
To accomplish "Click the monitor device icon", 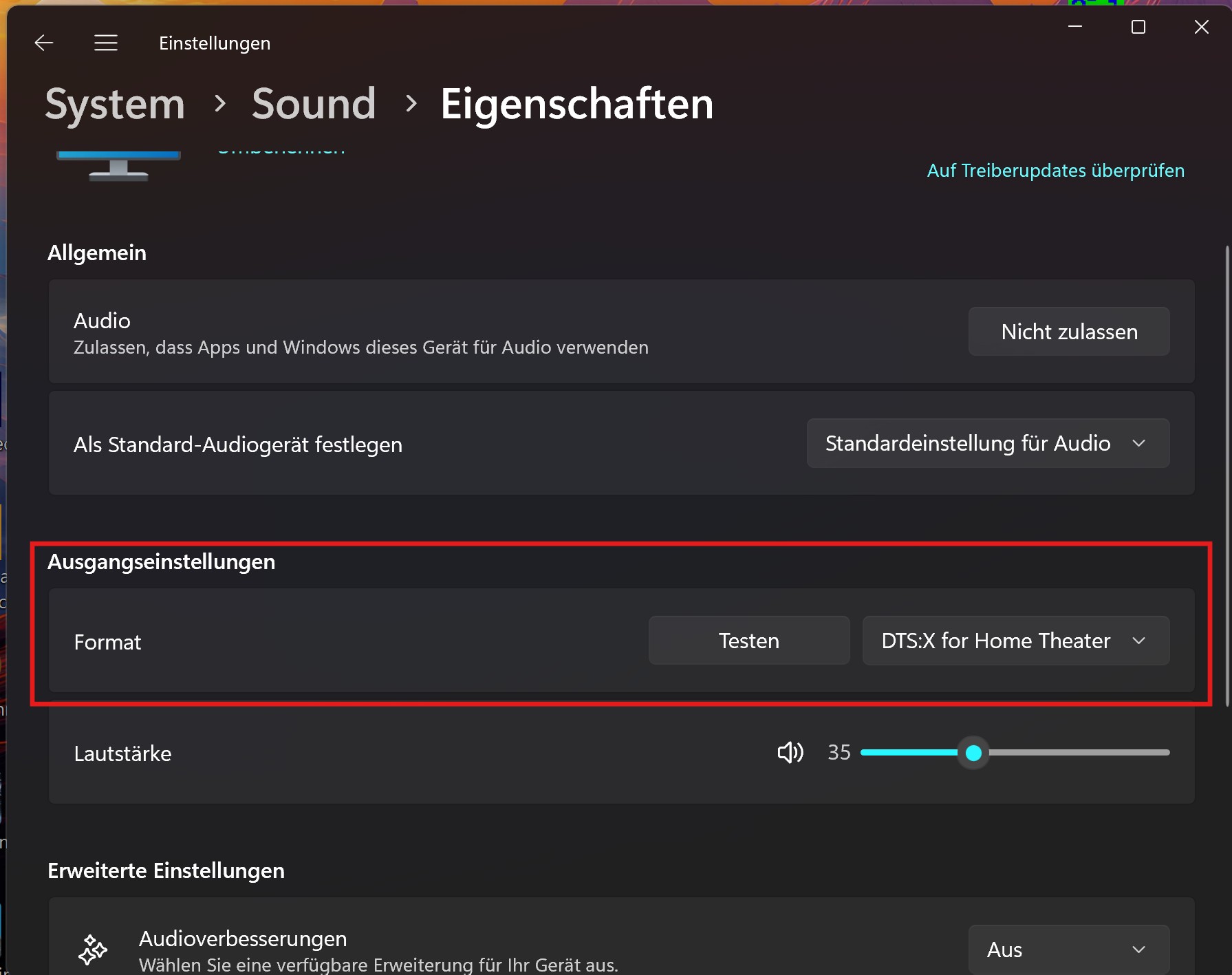I will coord(117,165).
